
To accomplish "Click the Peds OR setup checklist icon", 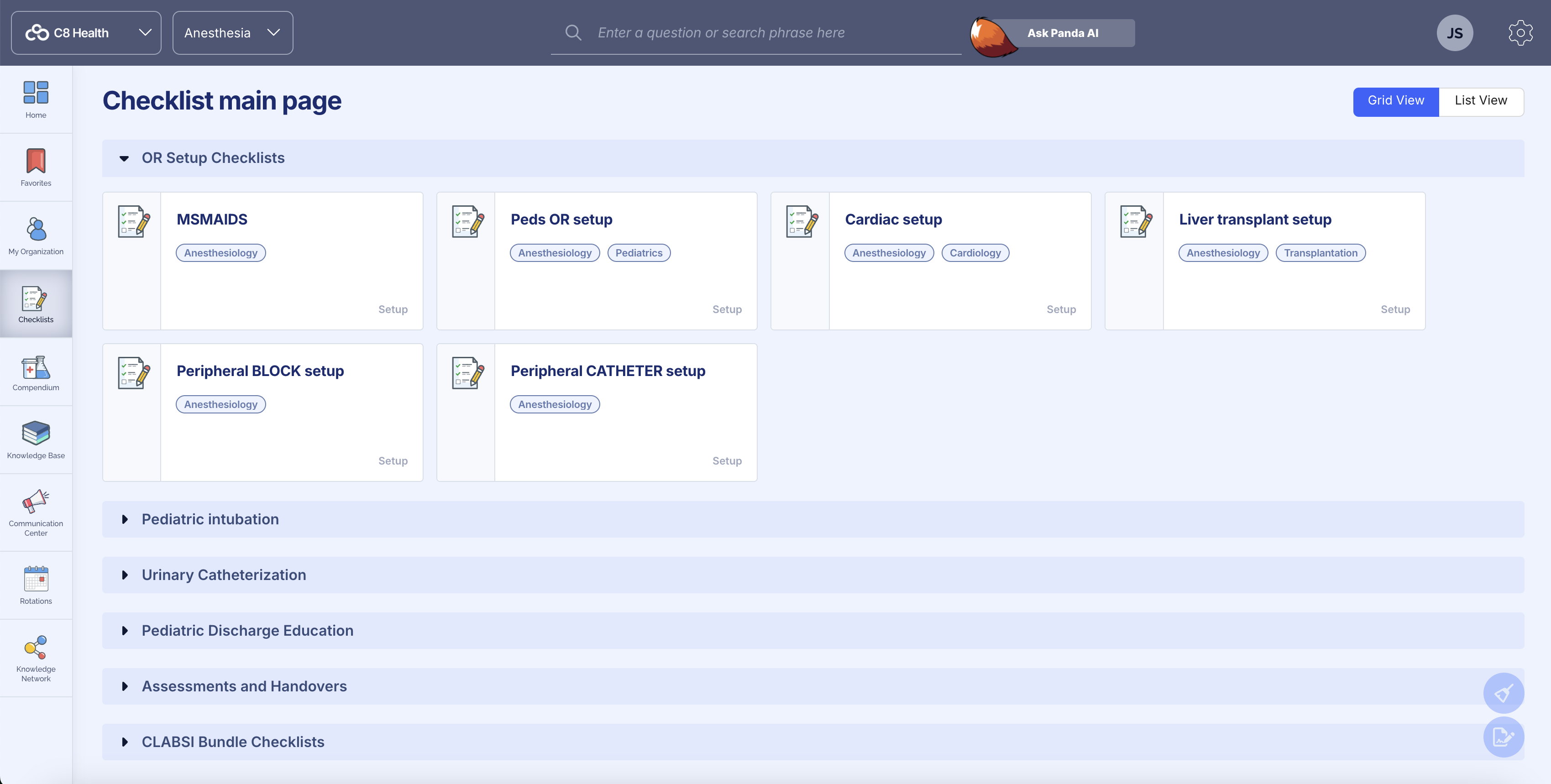I will [468, 222].
